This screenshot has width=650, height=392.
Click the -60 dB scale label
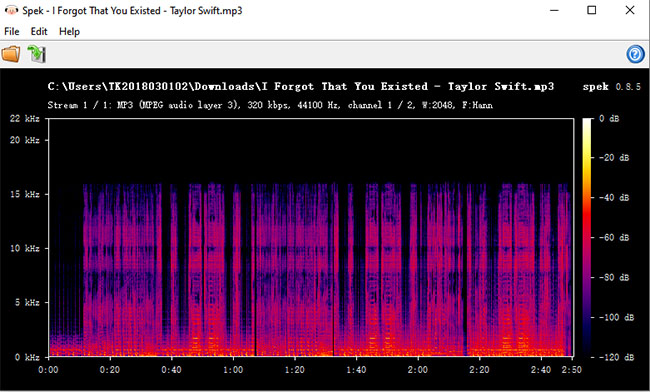click(x=614, y=237)
